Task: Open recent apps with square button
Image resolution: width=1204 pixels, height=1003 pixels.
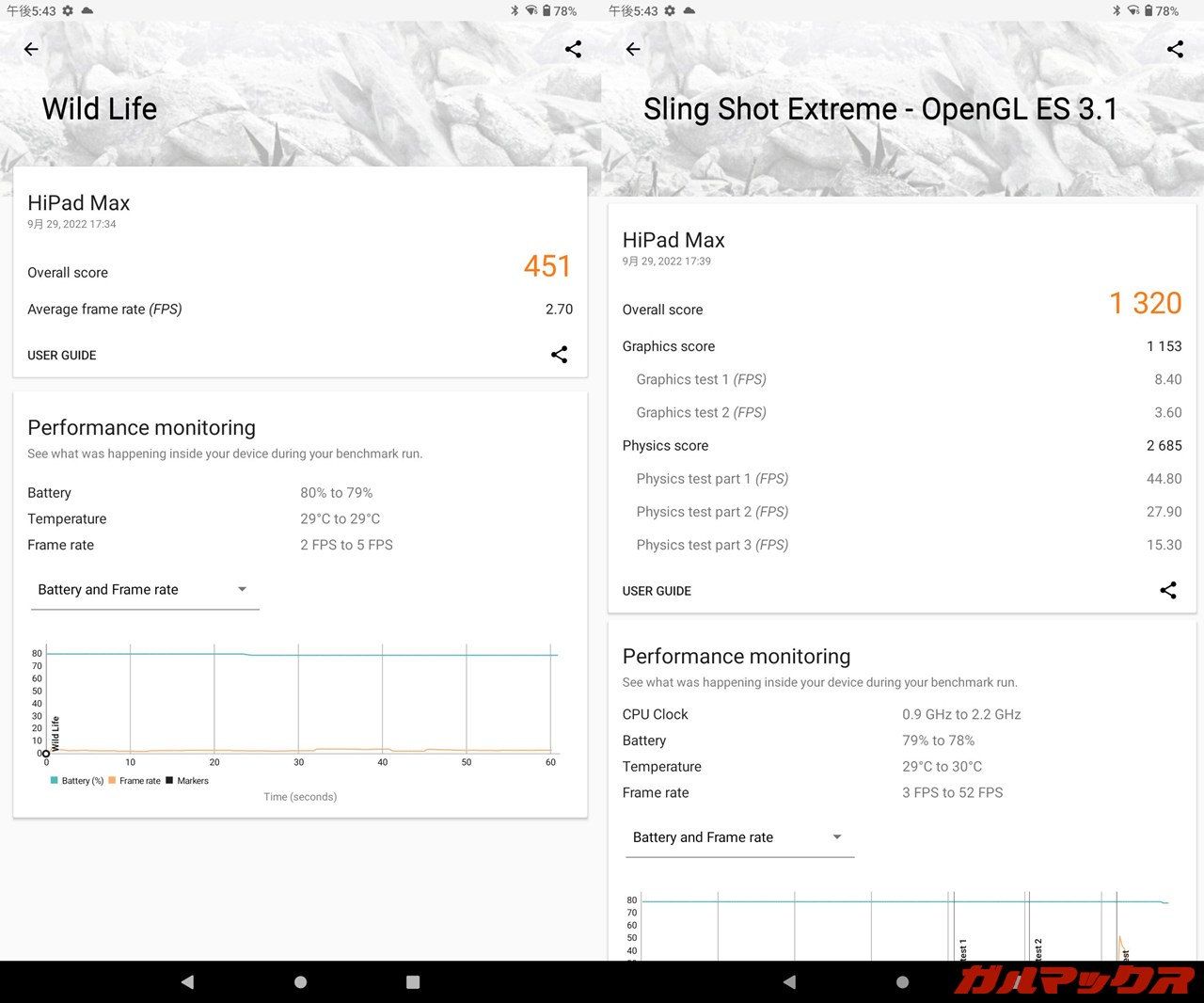Action: coord(413,981)
